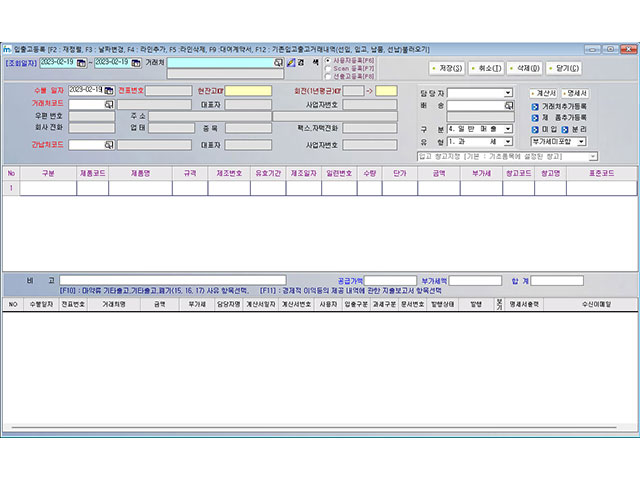
Task: Click the 계산서 button
Action: pos(544,93)
